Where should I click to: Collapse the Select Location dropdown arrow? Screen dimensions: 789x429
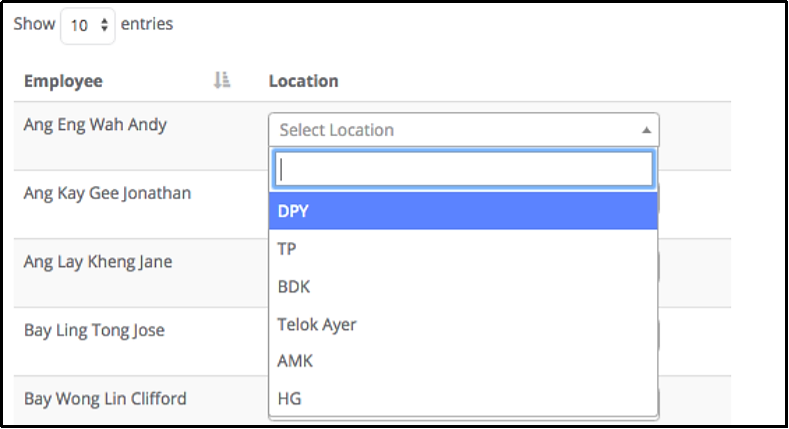point(647,130)
